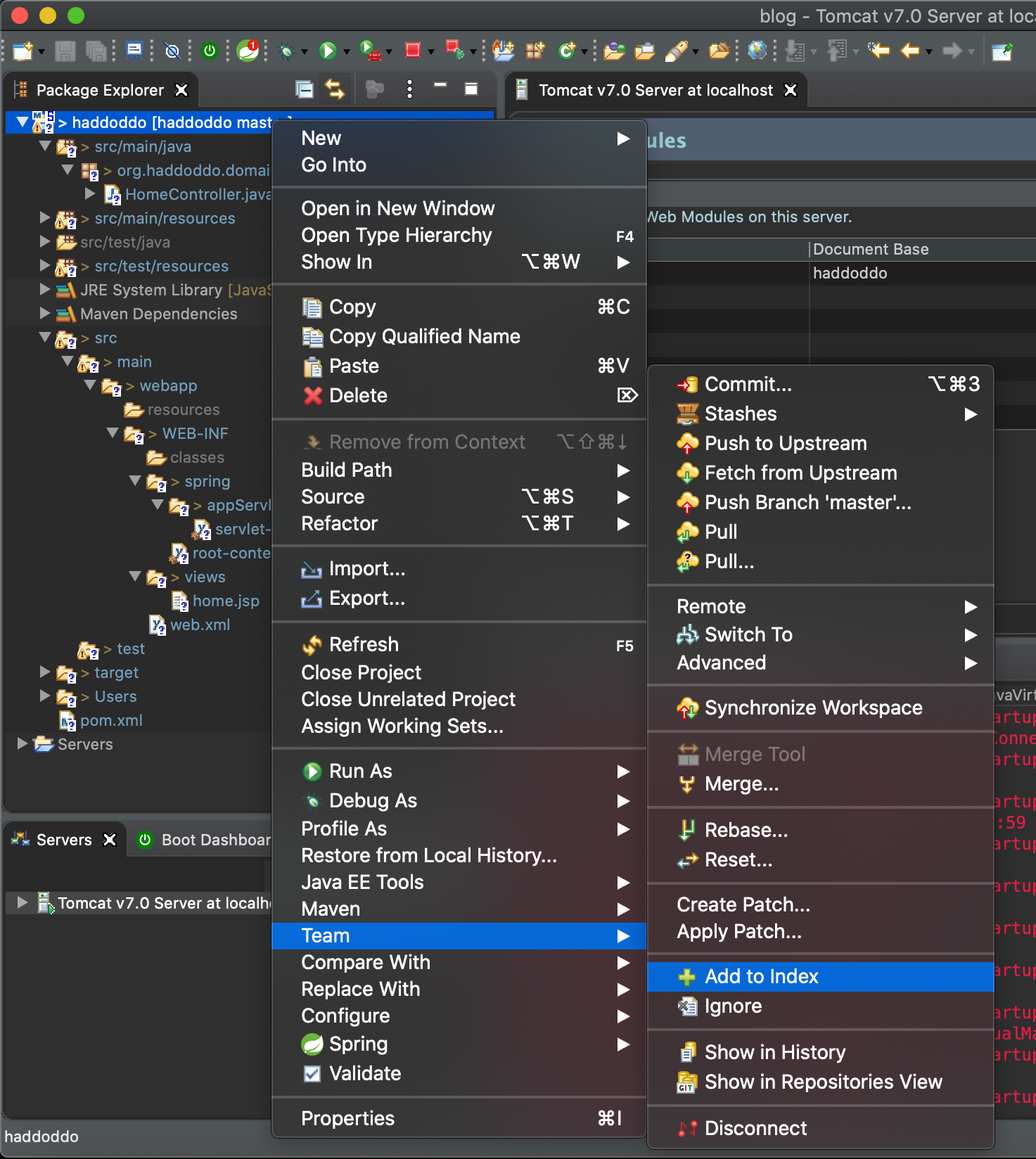The width and height of the screenshot is (1036, 1159).
Task: Click the New wizard toolbar icon
Action: 23,51
